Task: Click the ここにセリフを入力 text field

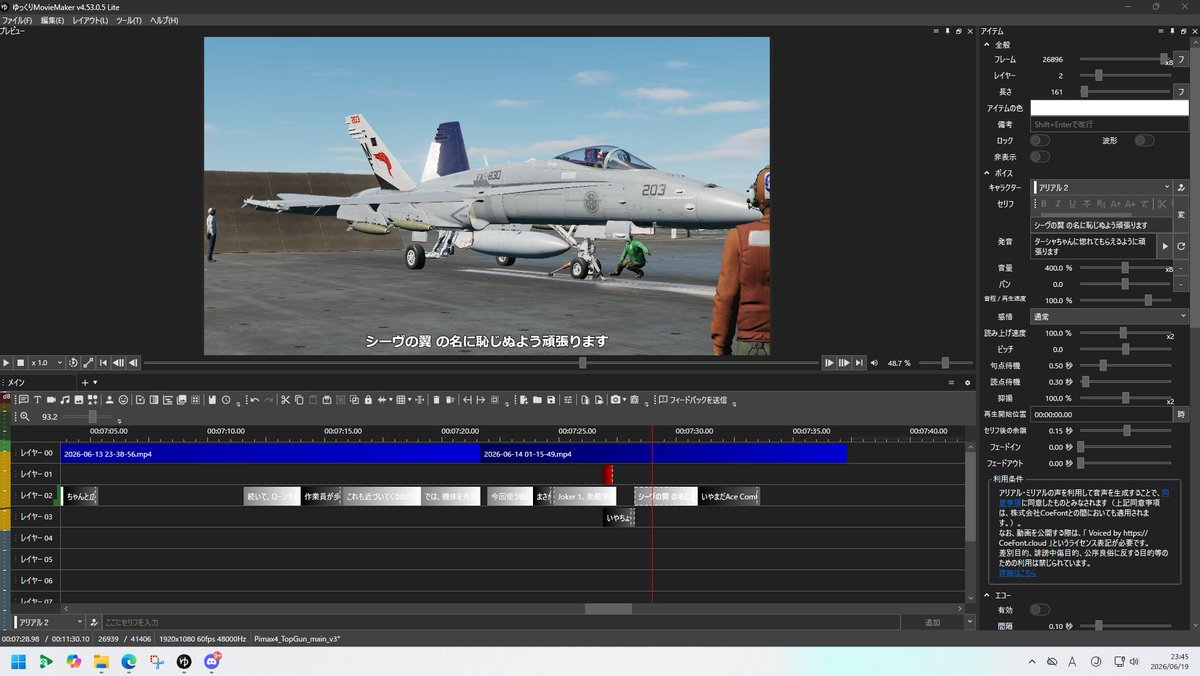Action: point(500,622)
